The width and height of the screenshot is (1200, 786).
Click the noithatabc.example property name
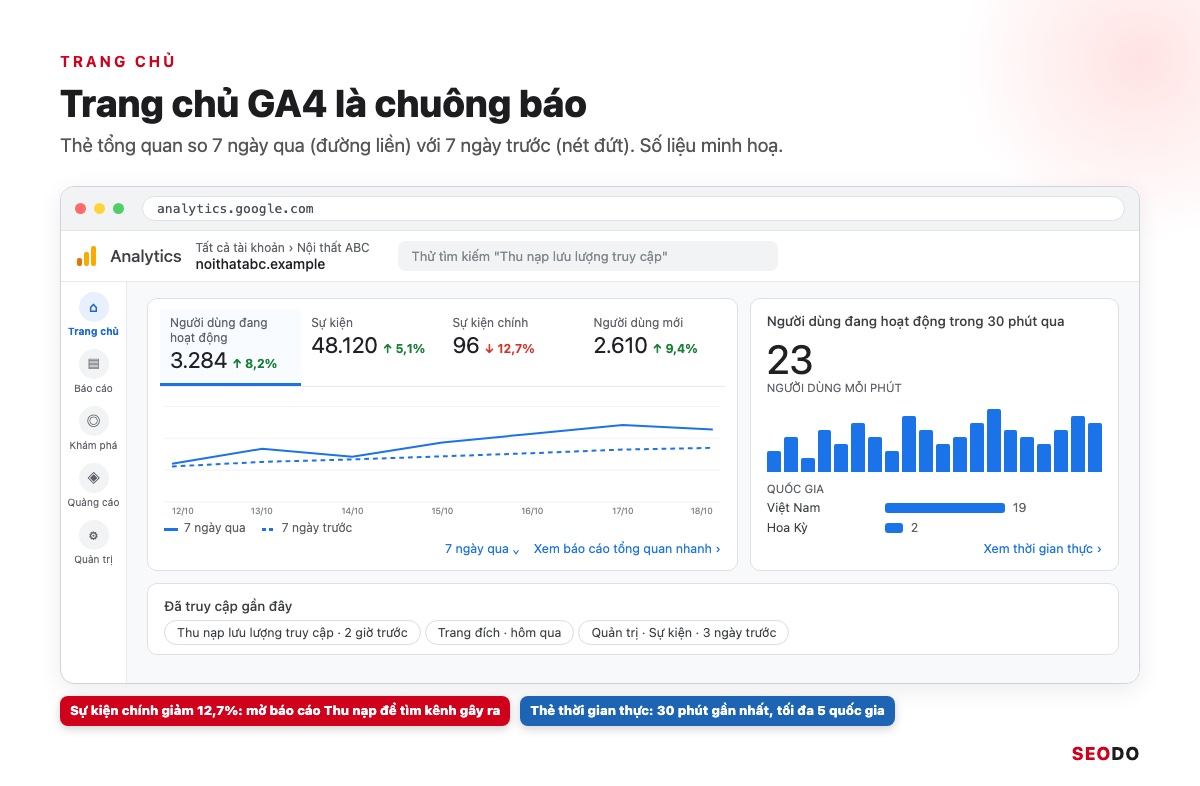click(260, 265)
